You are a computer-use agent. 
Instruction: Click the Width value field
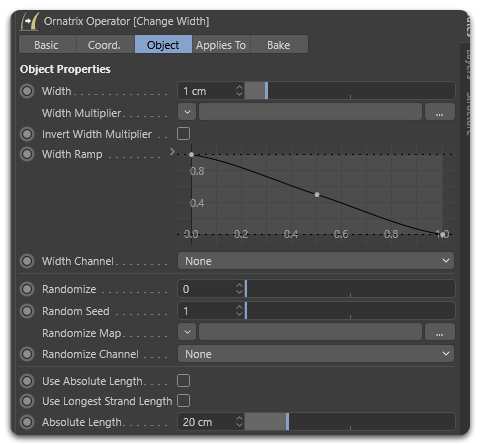207,91
